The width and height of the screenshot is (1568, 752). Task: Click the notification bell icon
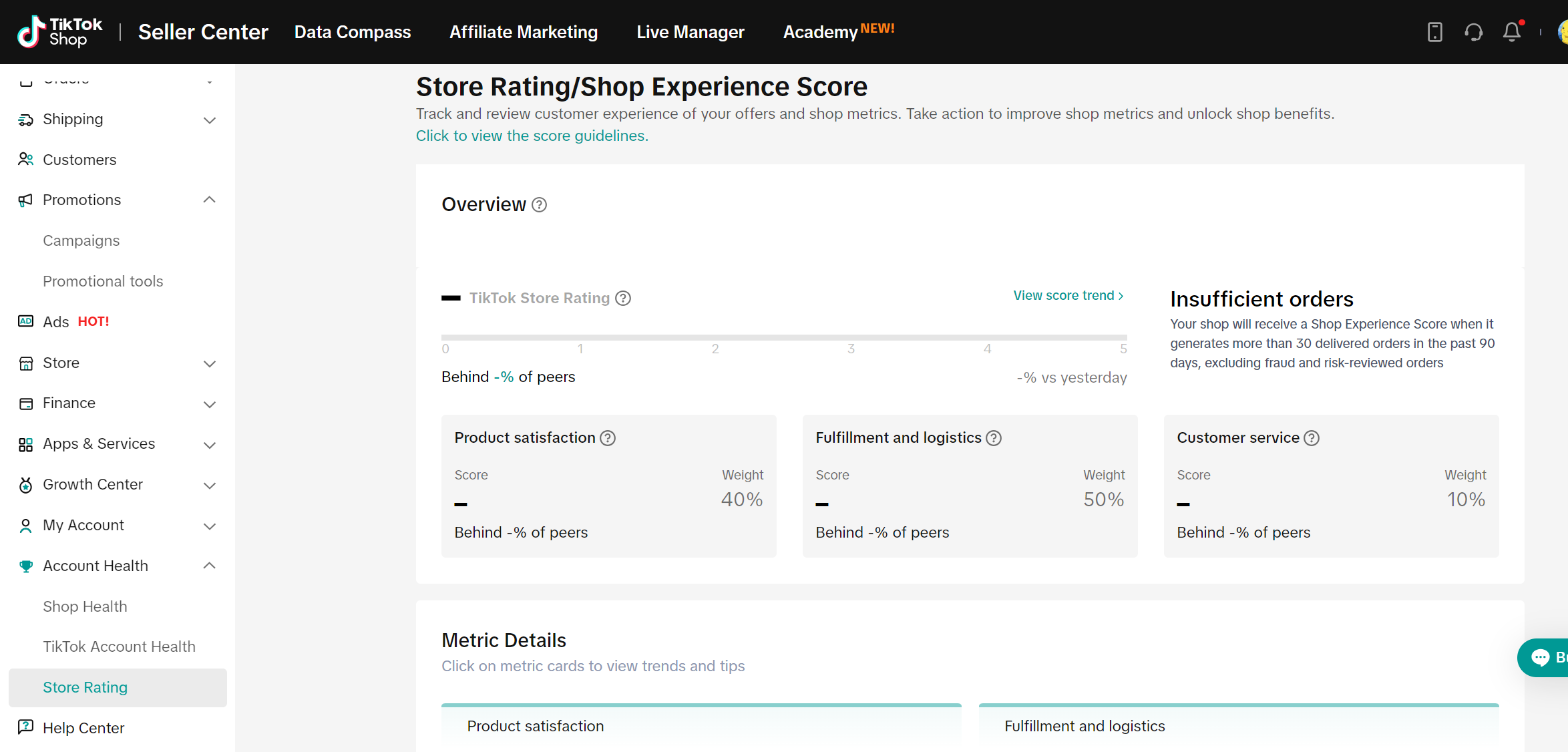(x=1511, y=32)
